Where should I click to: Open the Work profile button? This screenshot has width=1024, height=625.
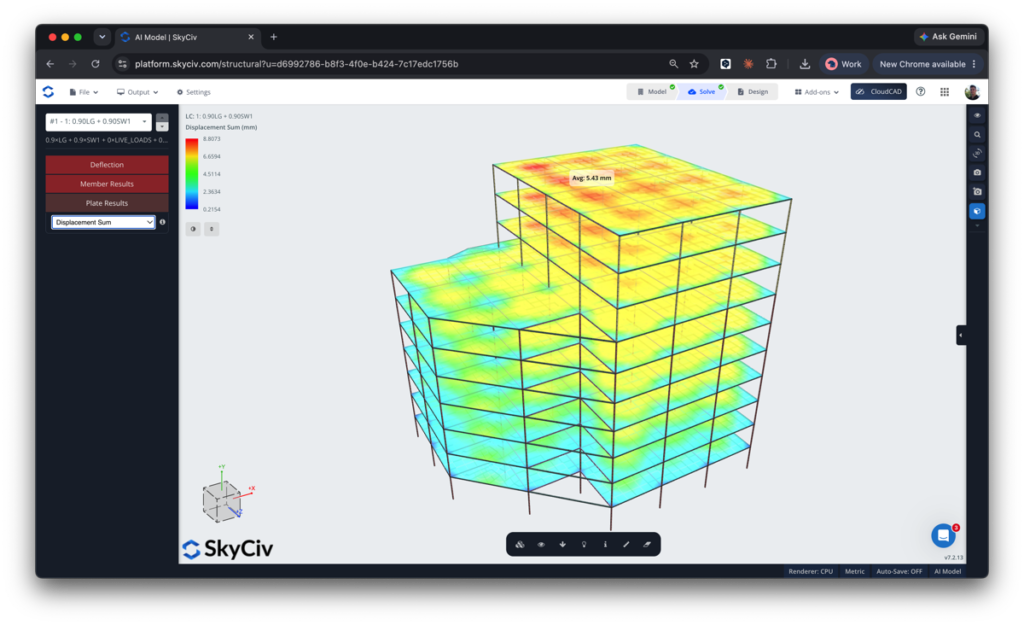pos(843,64)
